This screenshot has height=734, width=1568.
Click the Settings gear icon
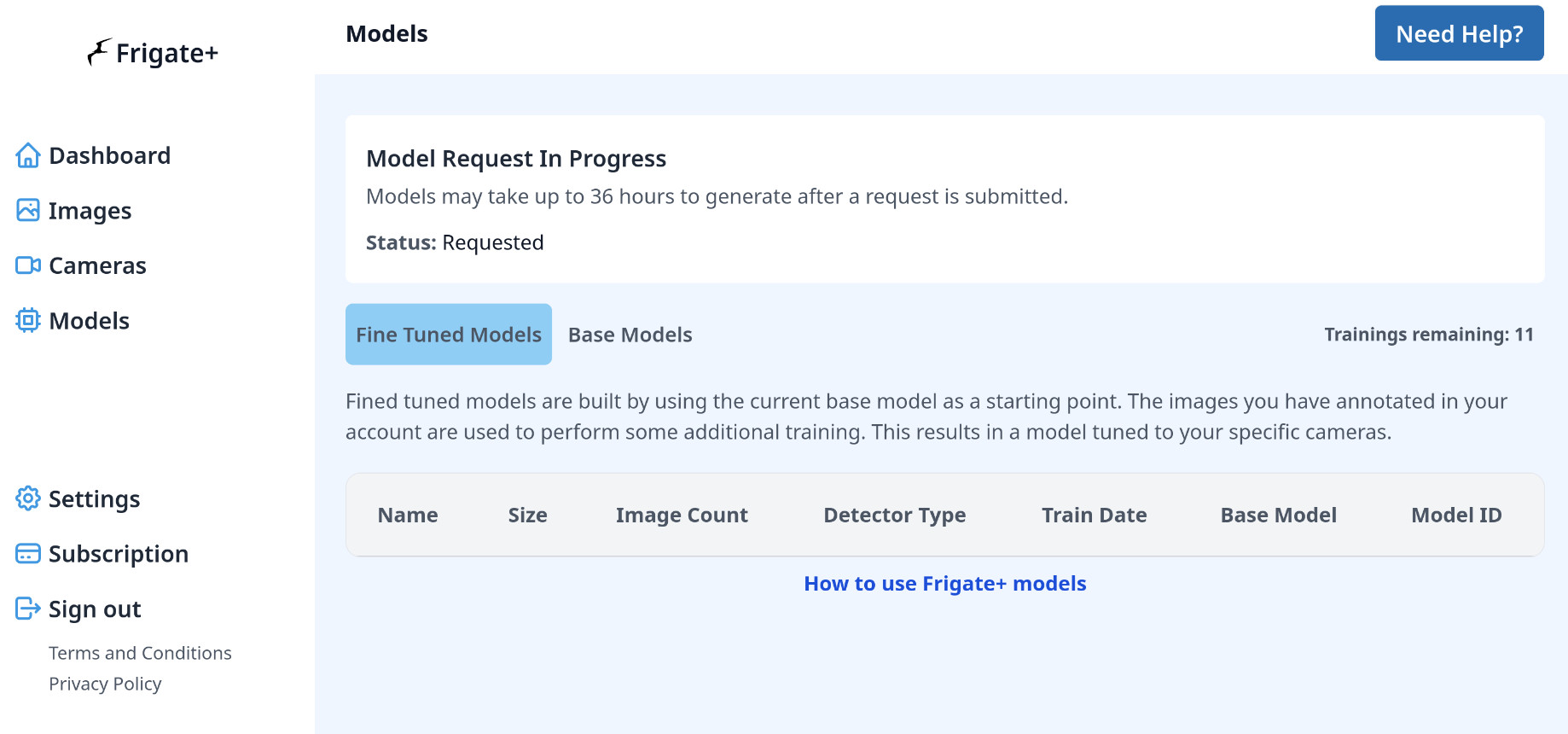click(x=28, y=498)
